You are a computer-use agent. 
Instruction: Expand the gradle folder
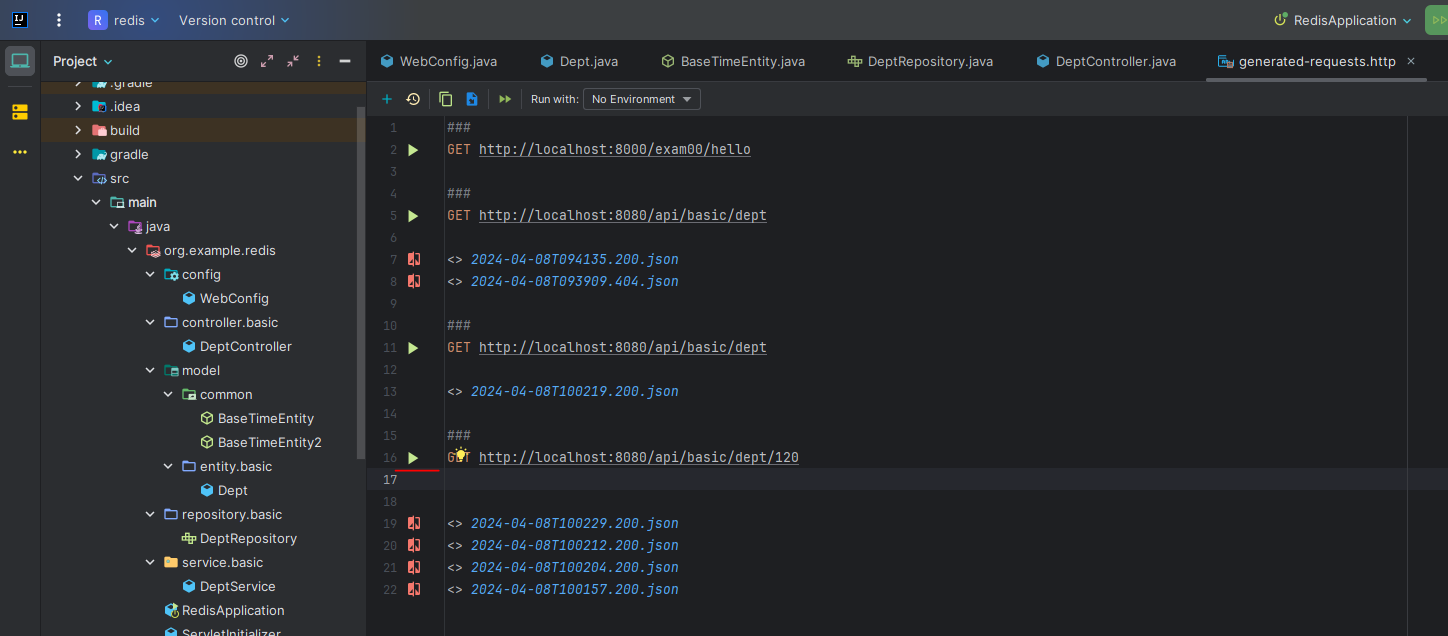[78, 154]
